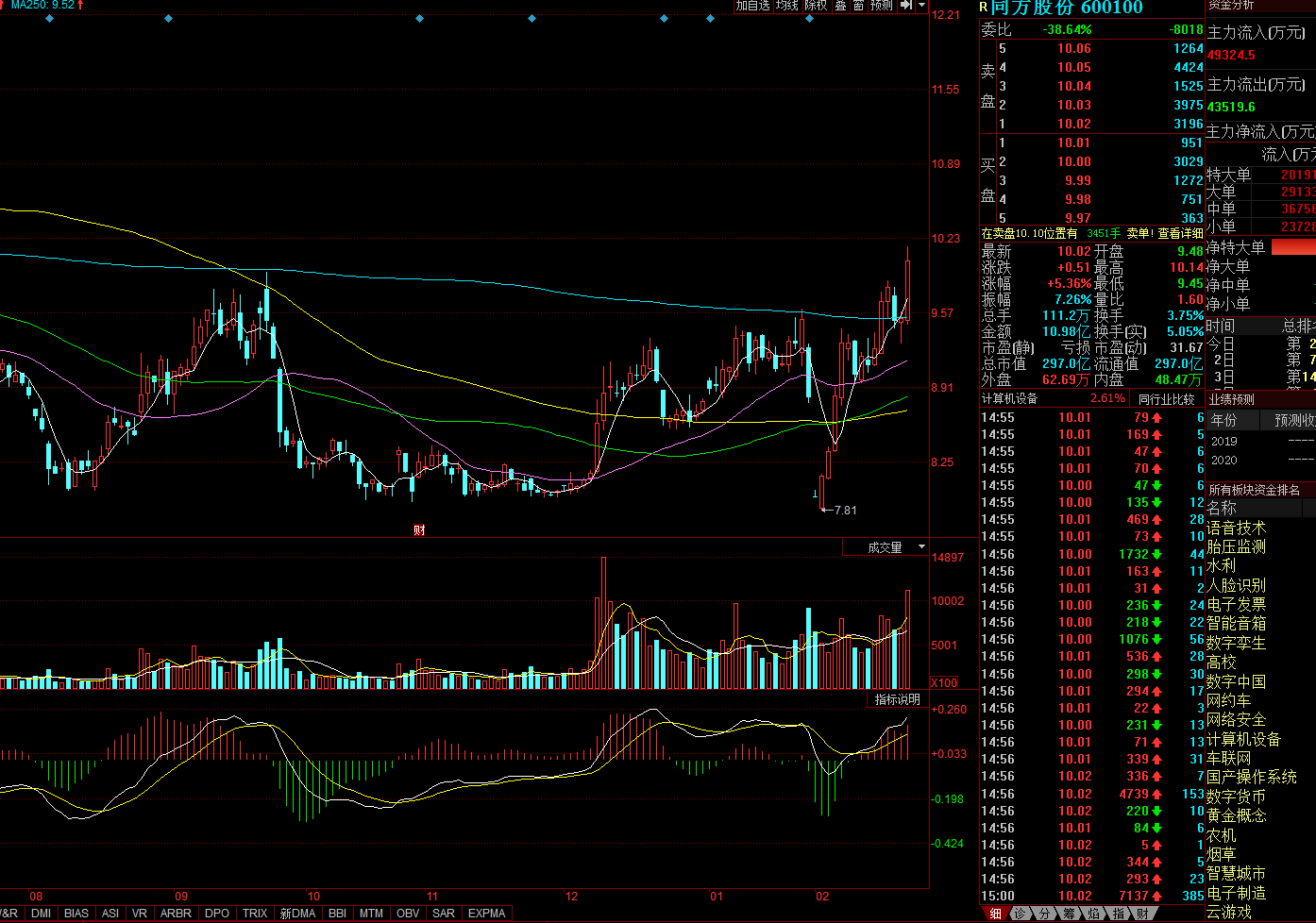The image size is (1316, 923).
Task: Select the EXPMA indicator tab
Action: (x=487, y=914)
